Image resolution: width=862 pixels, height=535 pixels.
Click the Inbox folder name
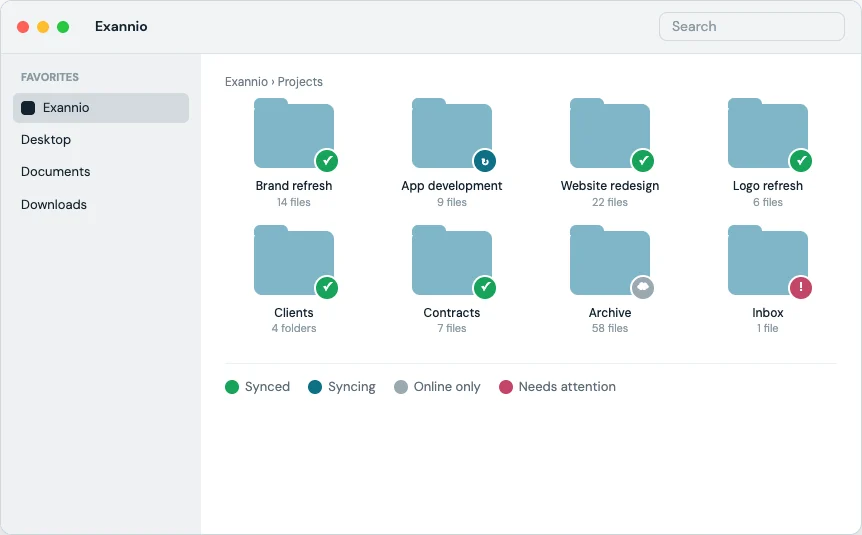click(x=768, y=313)
